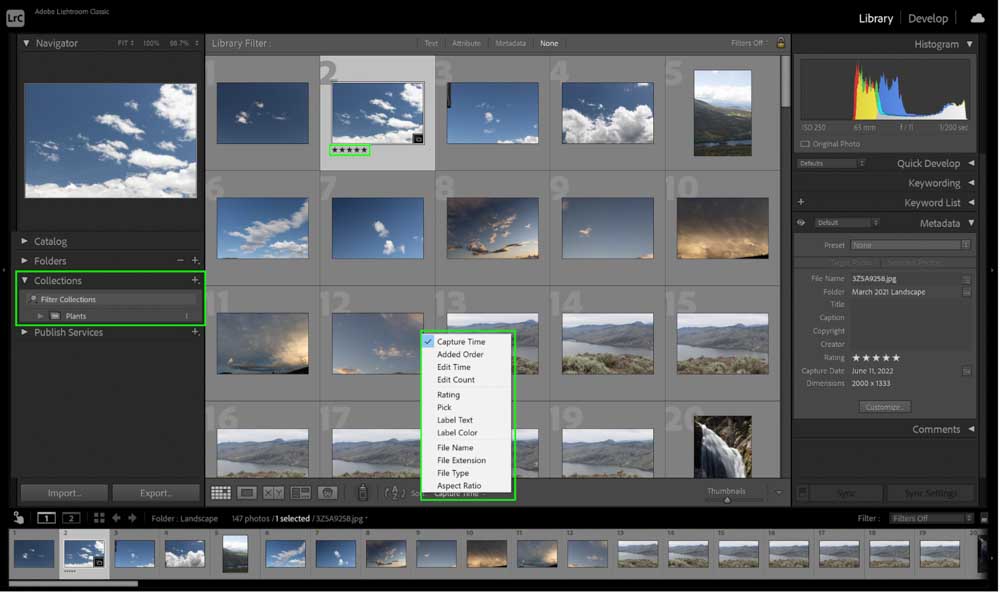This screenshot has width=1000, height=592.
Task: Select the Metadata filter in Library Filter
Action: coord(510,43)
